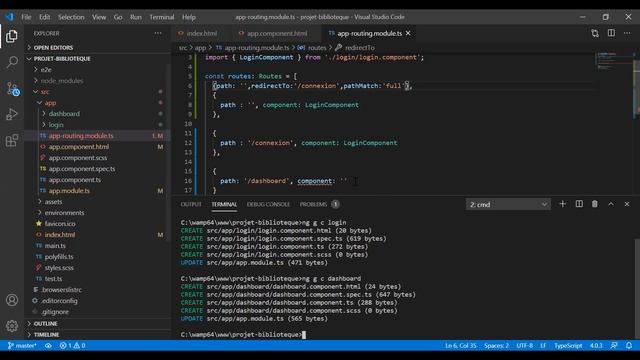The height and width of the screenshot is (360, 640).
Task: Collapse the app folder
Action: point(50,103)
